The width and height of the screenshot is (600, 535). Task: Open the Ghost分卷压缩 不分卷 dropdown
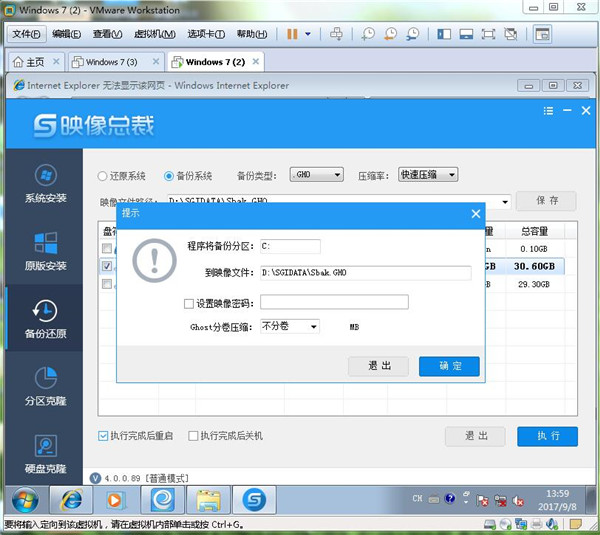click(x=290, y=326)
